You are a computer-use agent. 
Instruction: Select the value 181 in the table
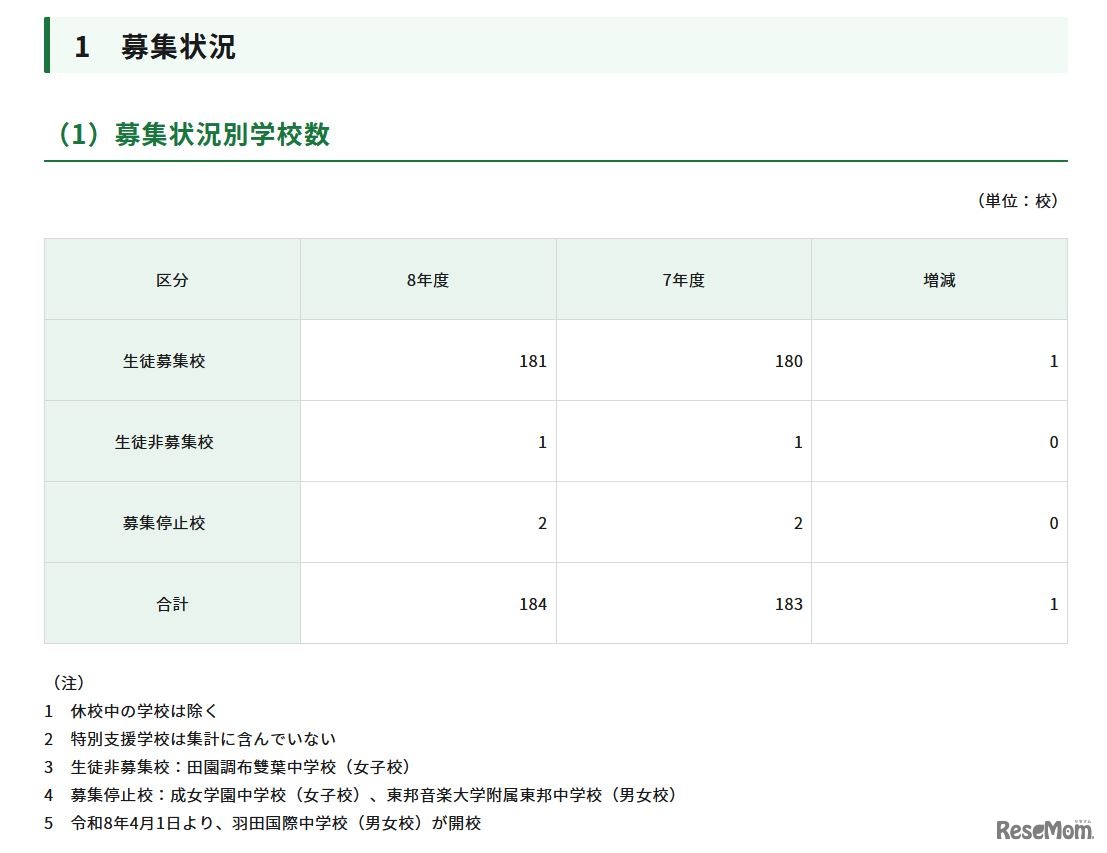[x=533, y=360]
